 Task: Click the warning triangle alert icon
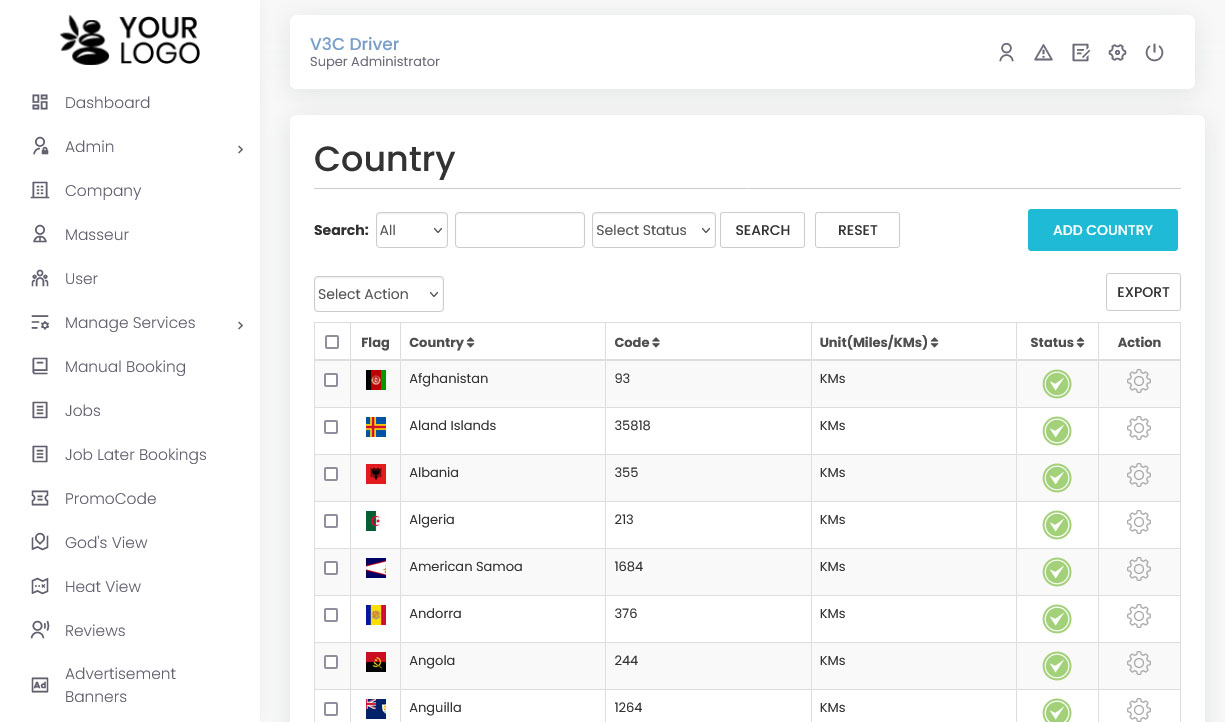click(x=1043, y=53)
